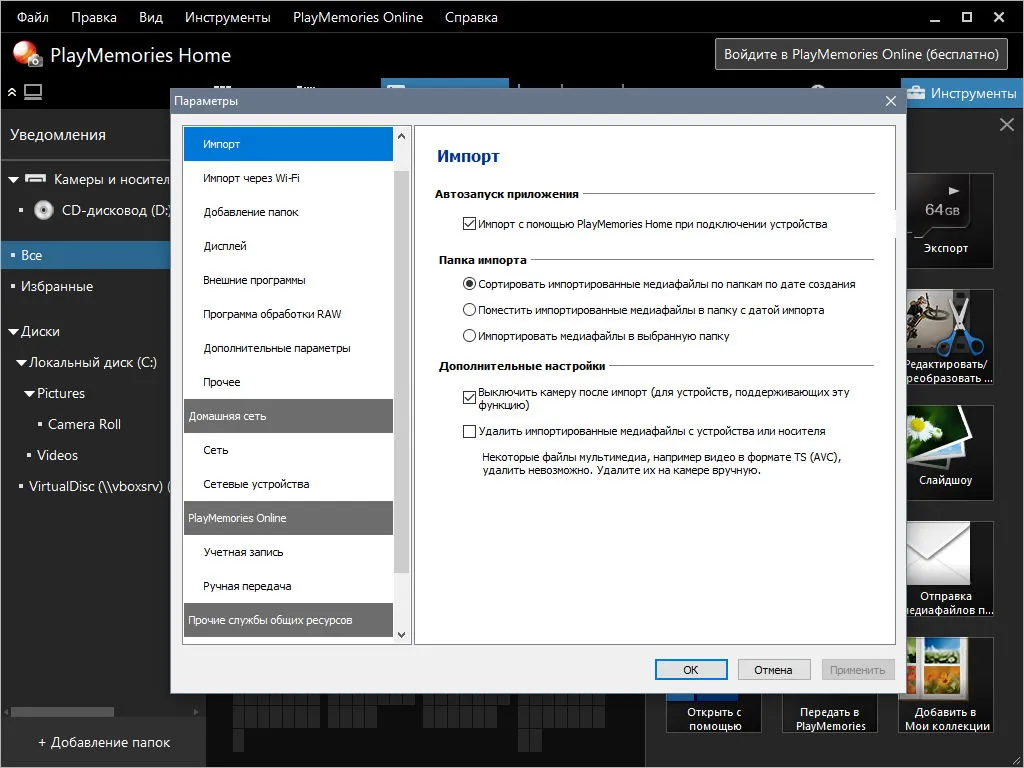Click the CD drive (D:) disc icon
This screenshot has height=768, width=1024.
(x=44, y=210)
